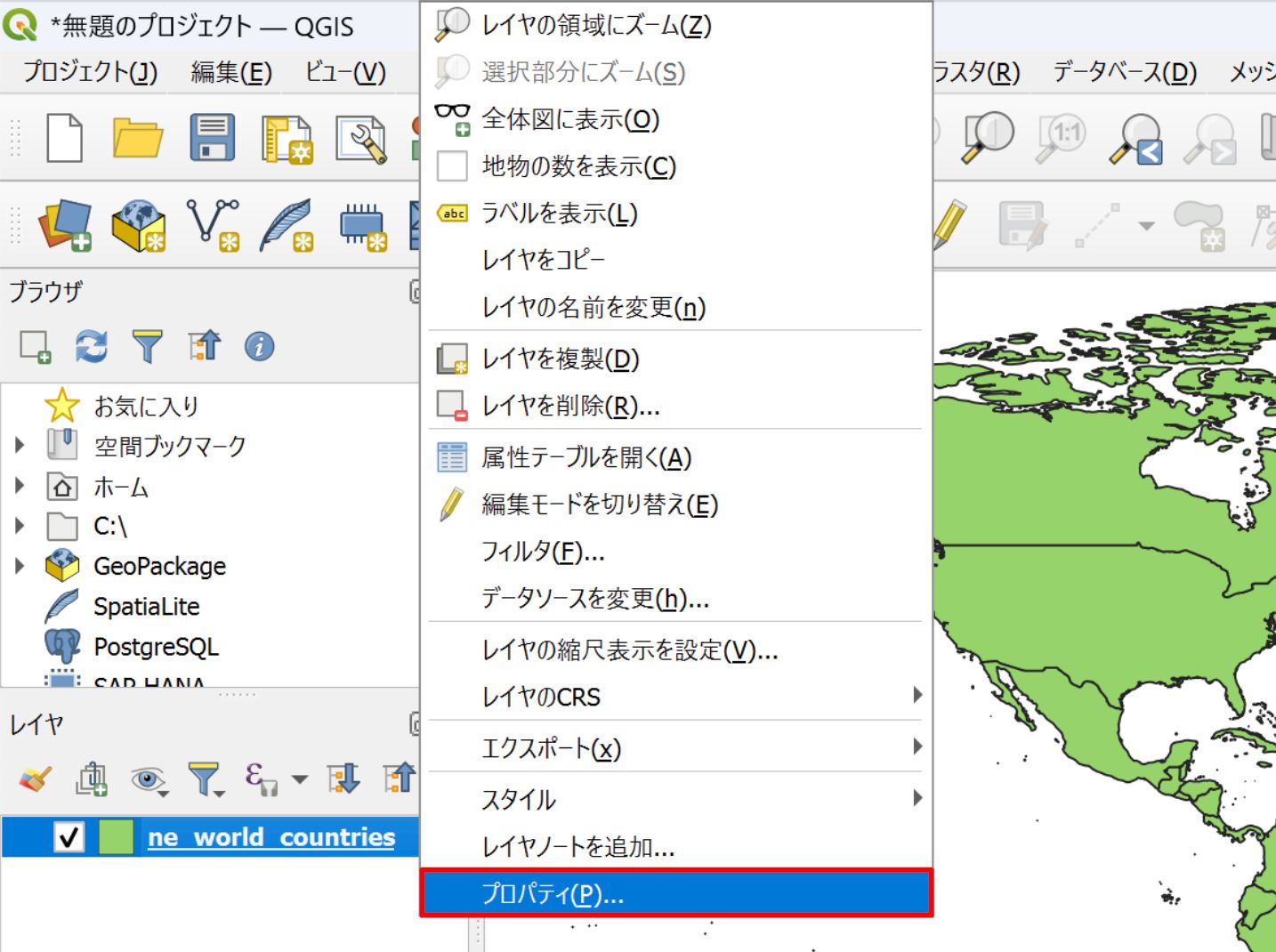The width and height of the screenshot is (1276, 952).
Task: Select プロパティ(P)... in context menu
Action: (676, 893)
